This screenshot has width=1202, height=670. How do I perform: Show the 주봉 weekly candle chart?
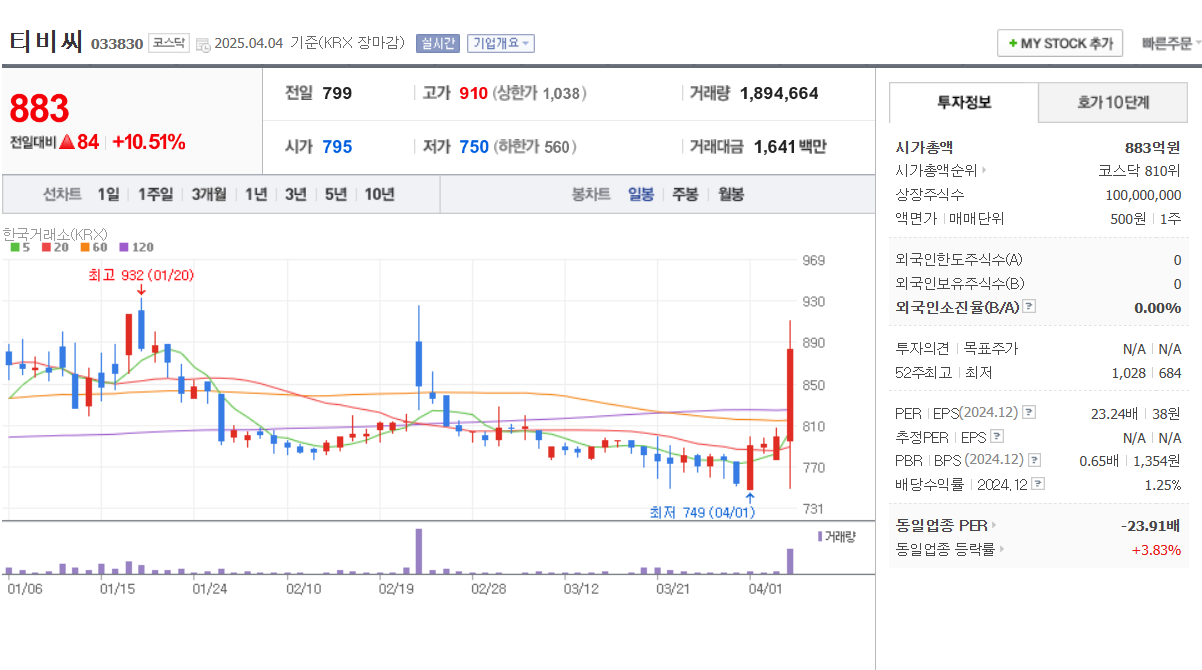[685, 194]
